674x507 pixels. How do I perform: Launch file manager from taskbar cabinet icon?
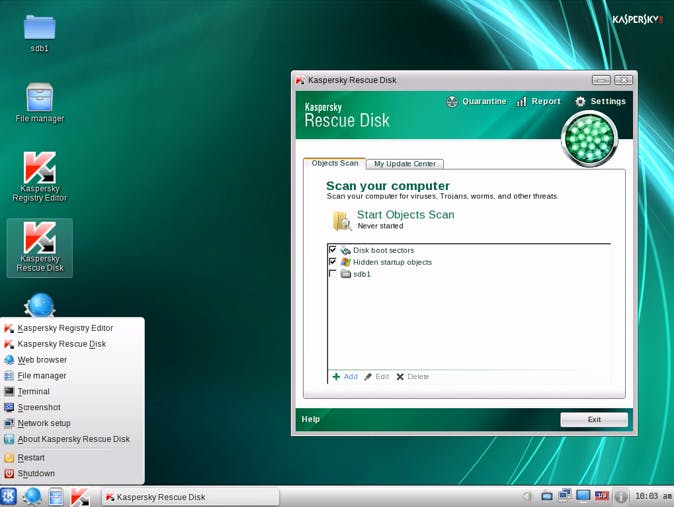pos(56,497)
